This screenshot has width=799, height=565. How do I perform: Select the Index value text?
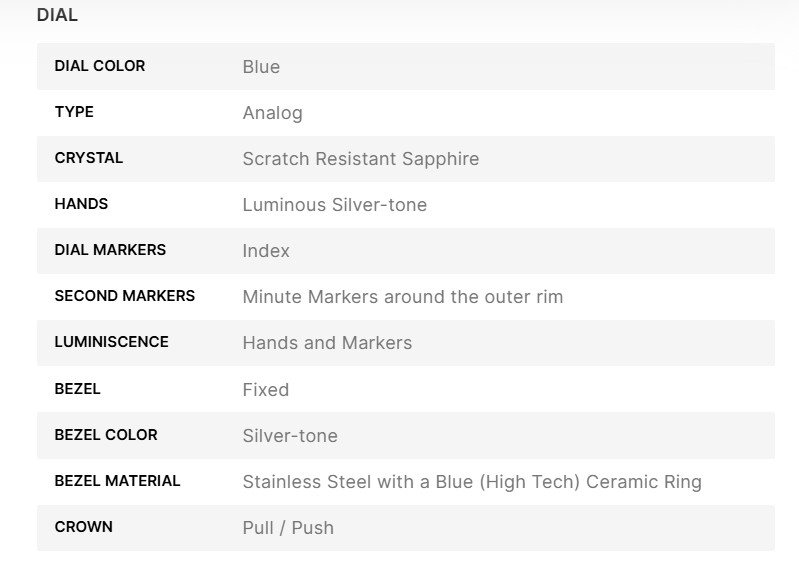[266, 251]
